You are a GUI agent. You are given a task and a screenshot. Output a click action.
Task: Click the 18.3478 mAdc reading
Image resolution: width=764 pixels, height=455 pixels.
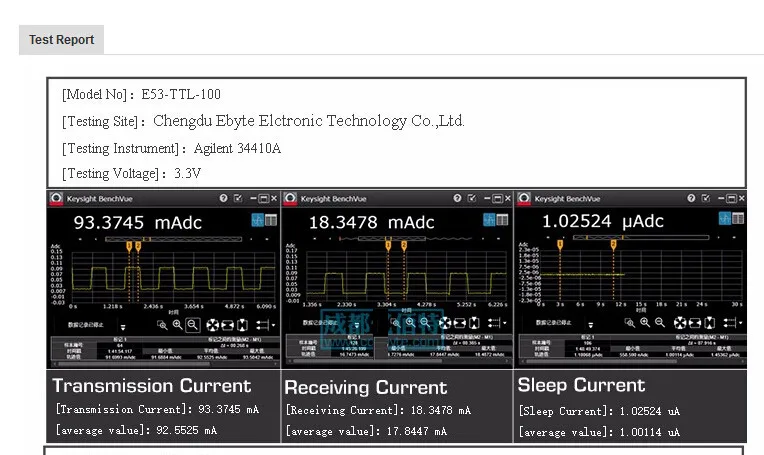click(371, 222)
